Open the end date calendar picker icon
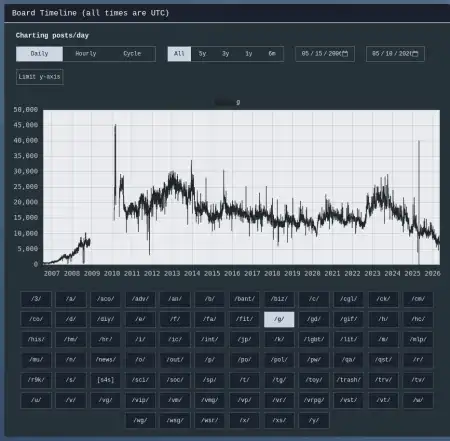 (415, 54)
